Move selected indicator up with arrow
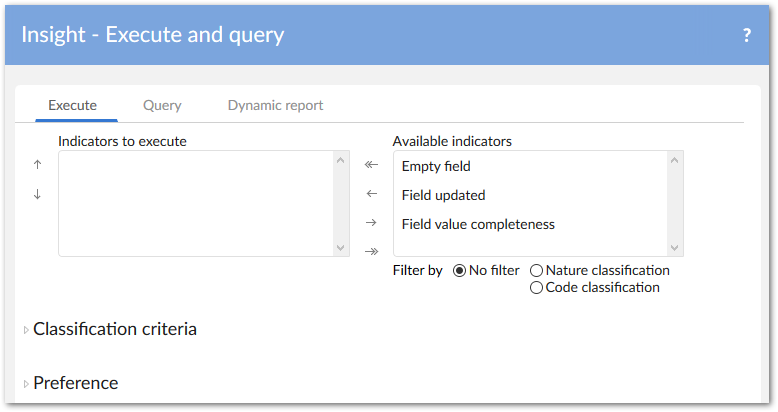 click(38, 165)
